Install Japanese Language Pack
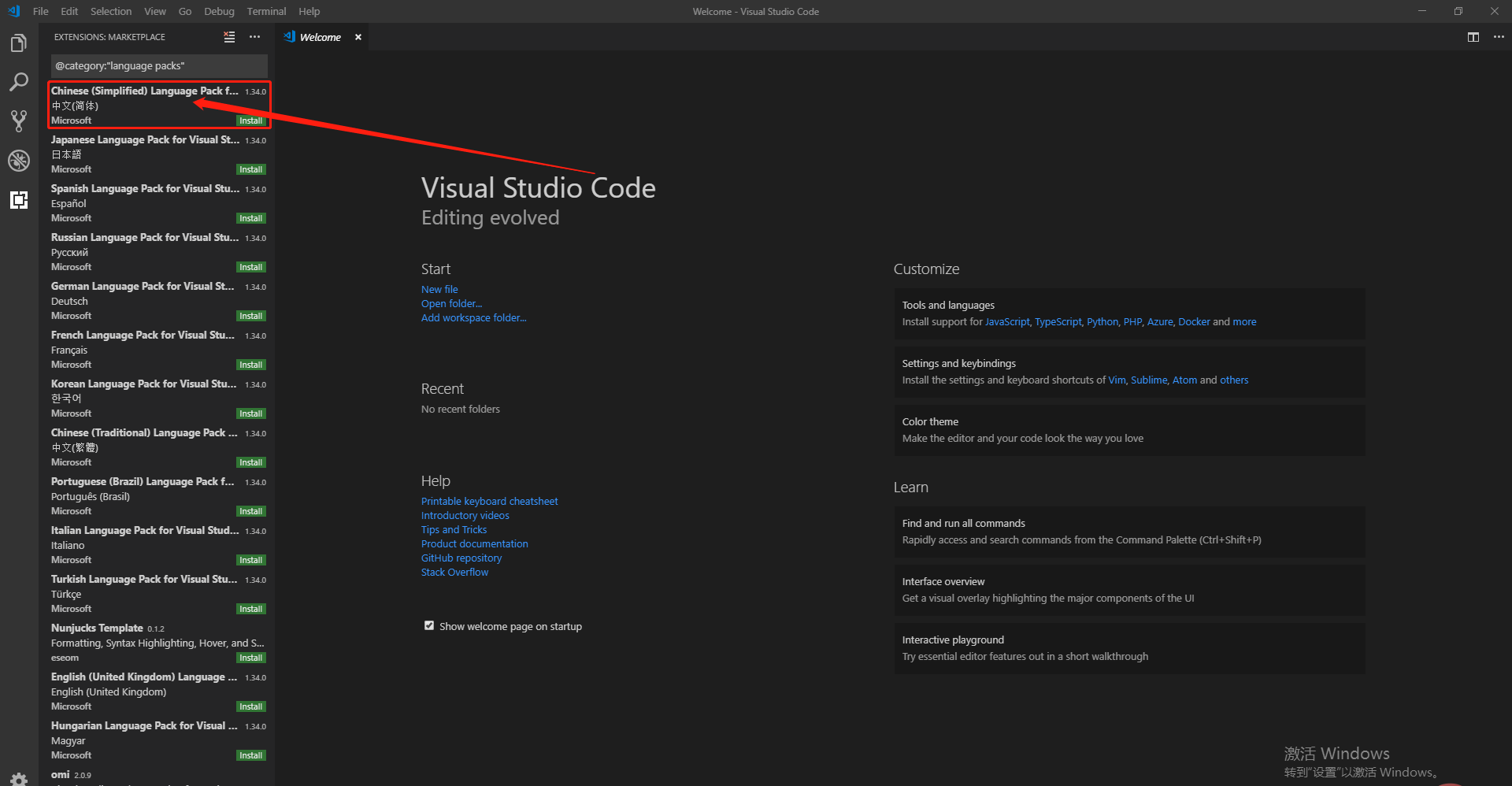This screenshot has width=1512, height=786. point(251,169)
